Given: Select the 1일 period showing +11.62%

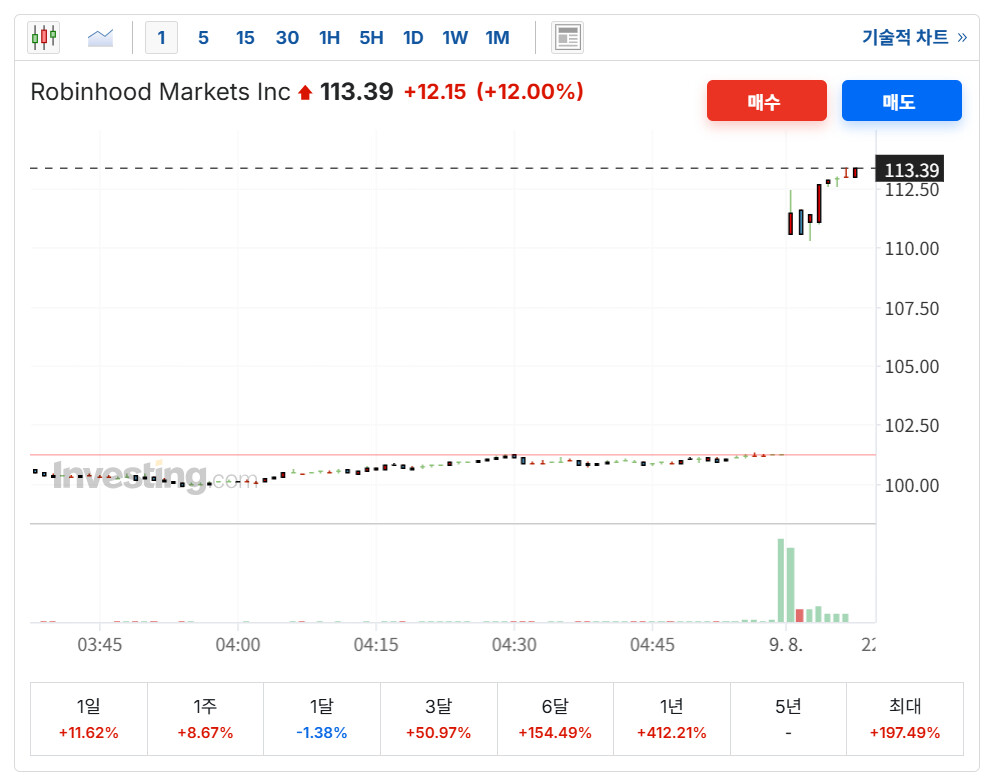Looking at the screenshot, I should [89, 719].
